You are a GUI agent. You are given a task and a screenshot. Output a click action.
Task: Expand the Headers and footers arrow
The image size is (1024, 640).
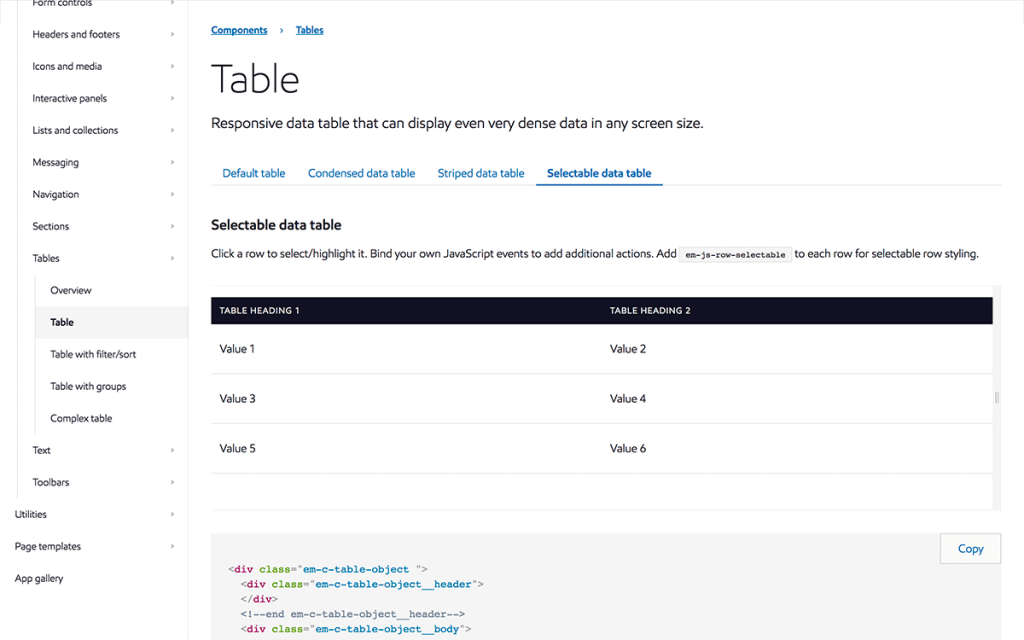point(172,35)
